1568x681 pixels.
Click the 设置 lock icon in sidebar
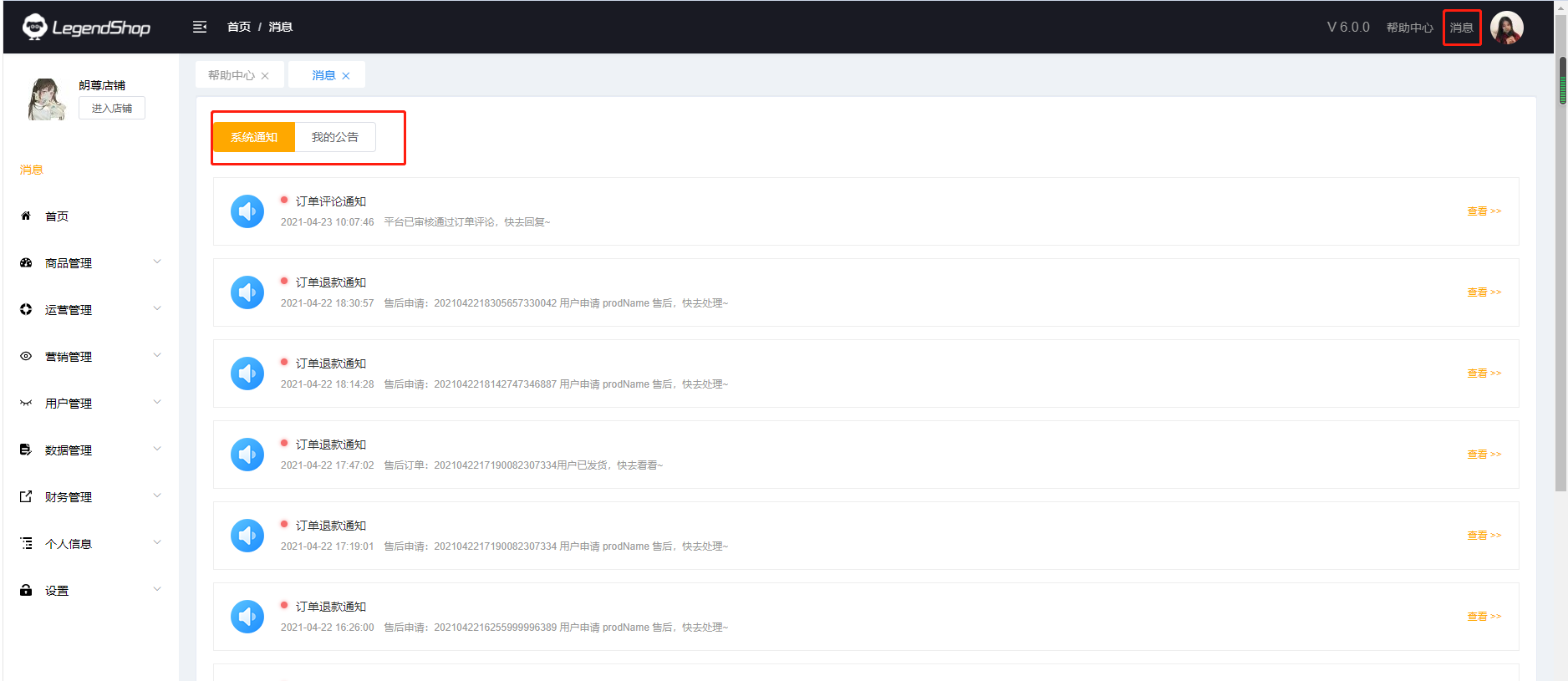pos(26,591)
